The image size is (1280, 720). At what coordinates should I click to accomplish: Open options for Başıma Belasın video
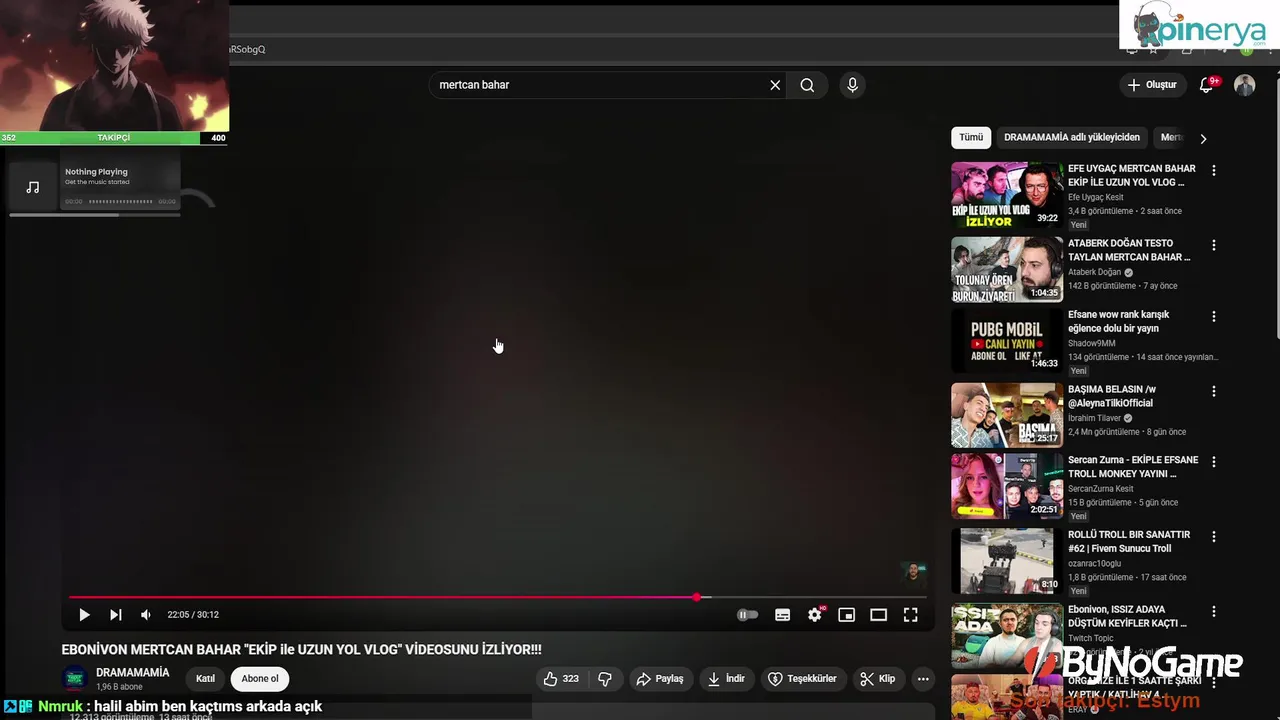pos(1214,392)
